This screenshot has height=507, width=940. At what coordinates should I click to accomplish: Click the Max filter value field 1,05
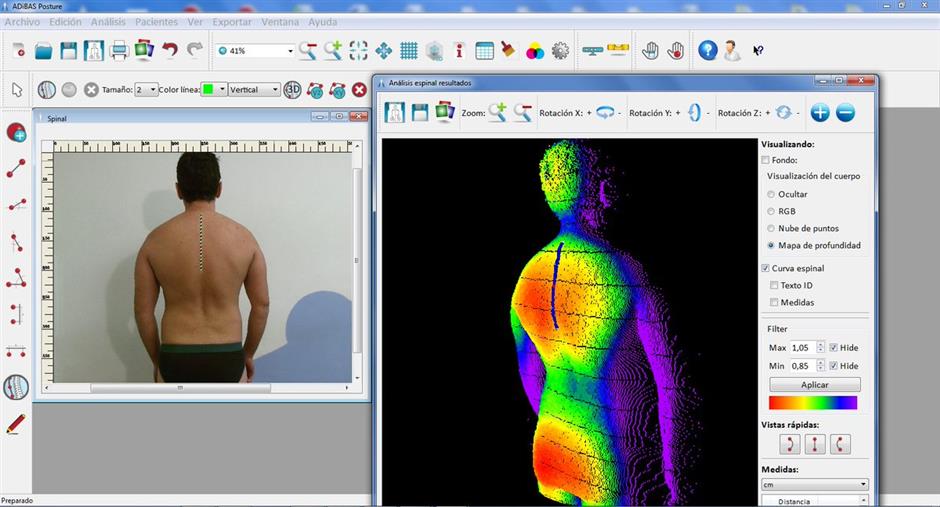(x=803, y=348)
